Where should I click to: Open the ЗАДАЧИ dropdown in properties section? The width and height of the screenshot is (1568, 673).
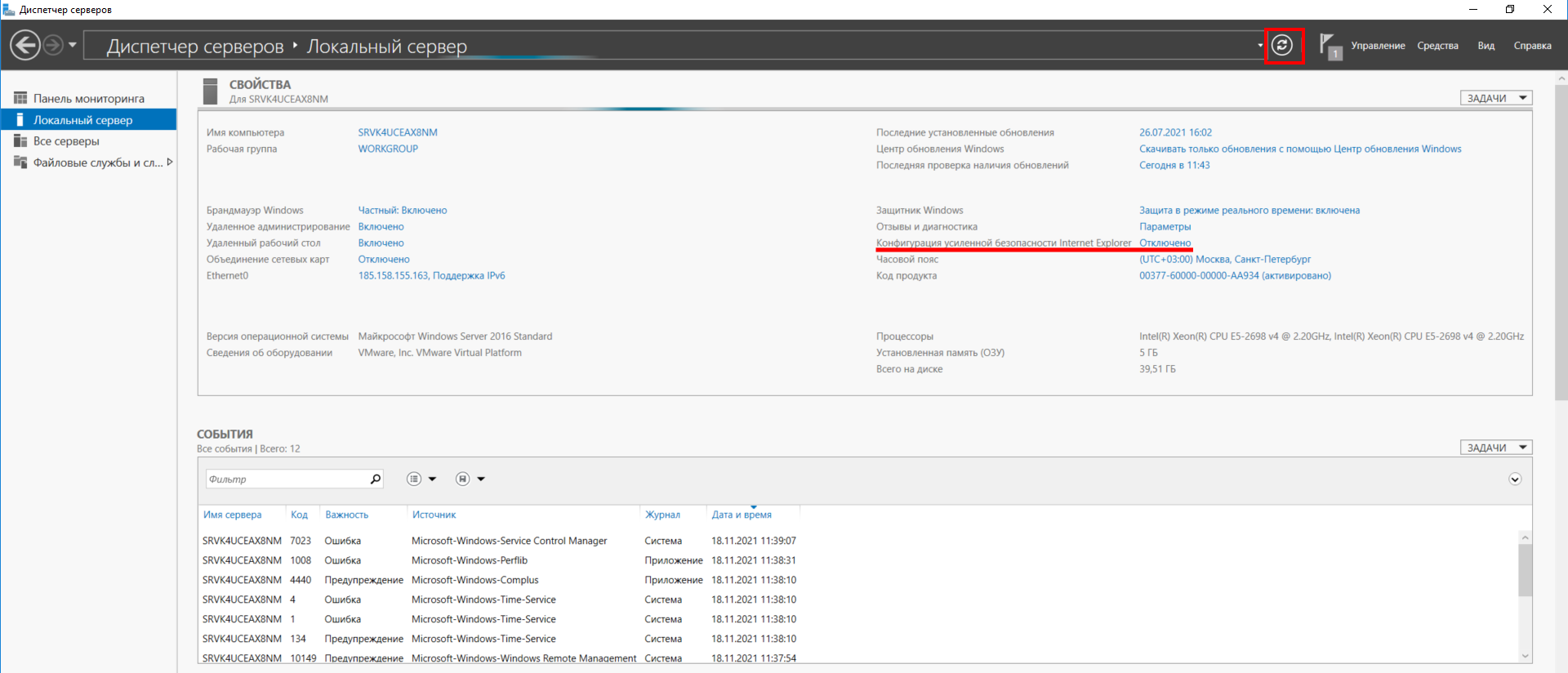tap(1495, 98)
